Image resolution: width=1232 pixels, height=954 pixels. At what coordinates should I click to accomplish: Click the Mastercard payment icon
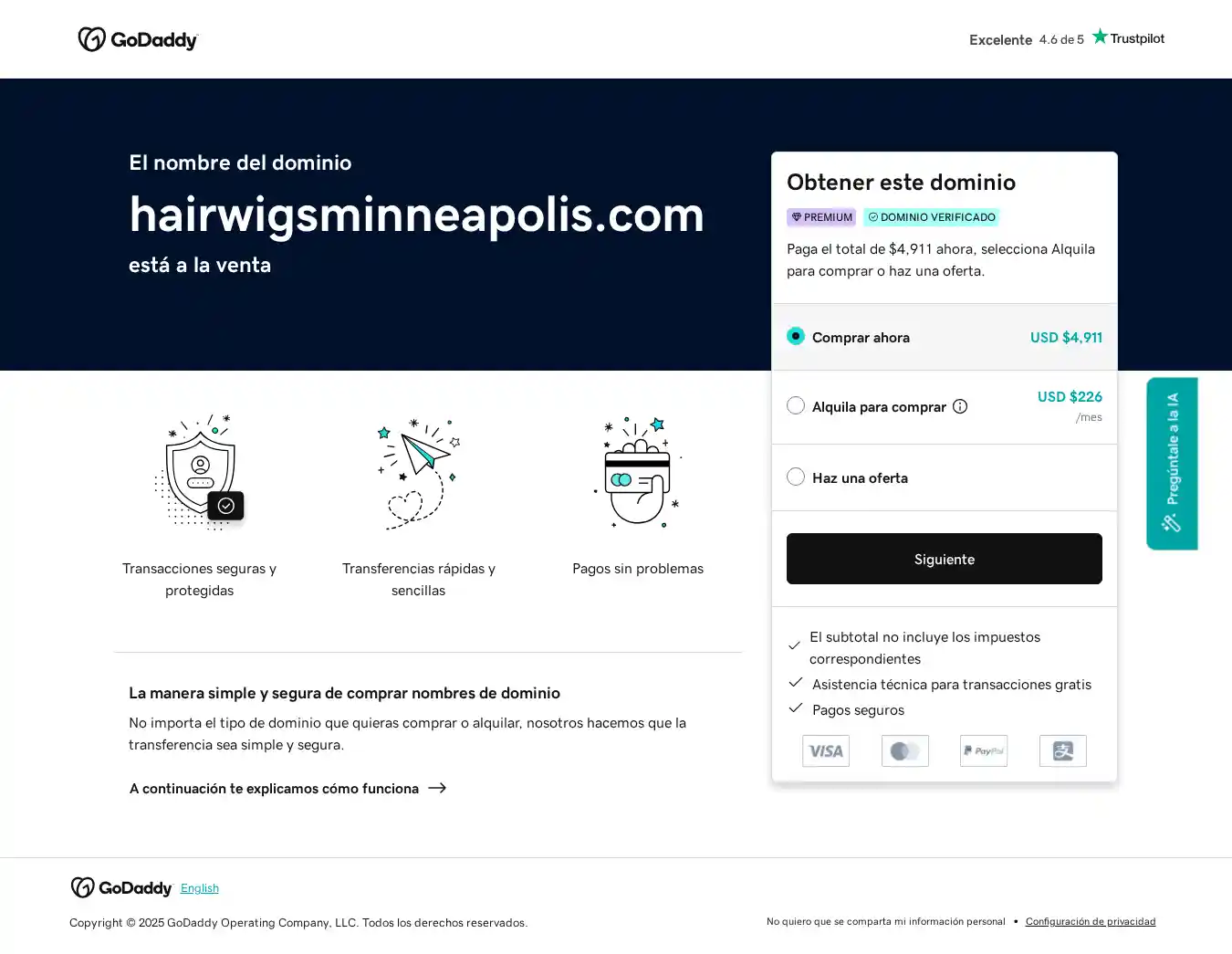pyautogui.click(x=904, y=750)
